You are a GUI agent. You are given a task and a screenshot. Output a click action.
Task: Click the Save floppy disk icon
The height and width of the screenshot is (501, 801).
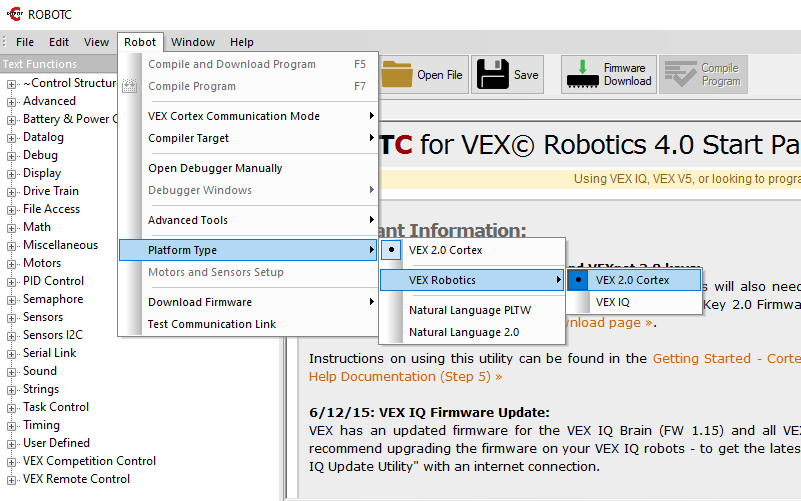(492, 75)
